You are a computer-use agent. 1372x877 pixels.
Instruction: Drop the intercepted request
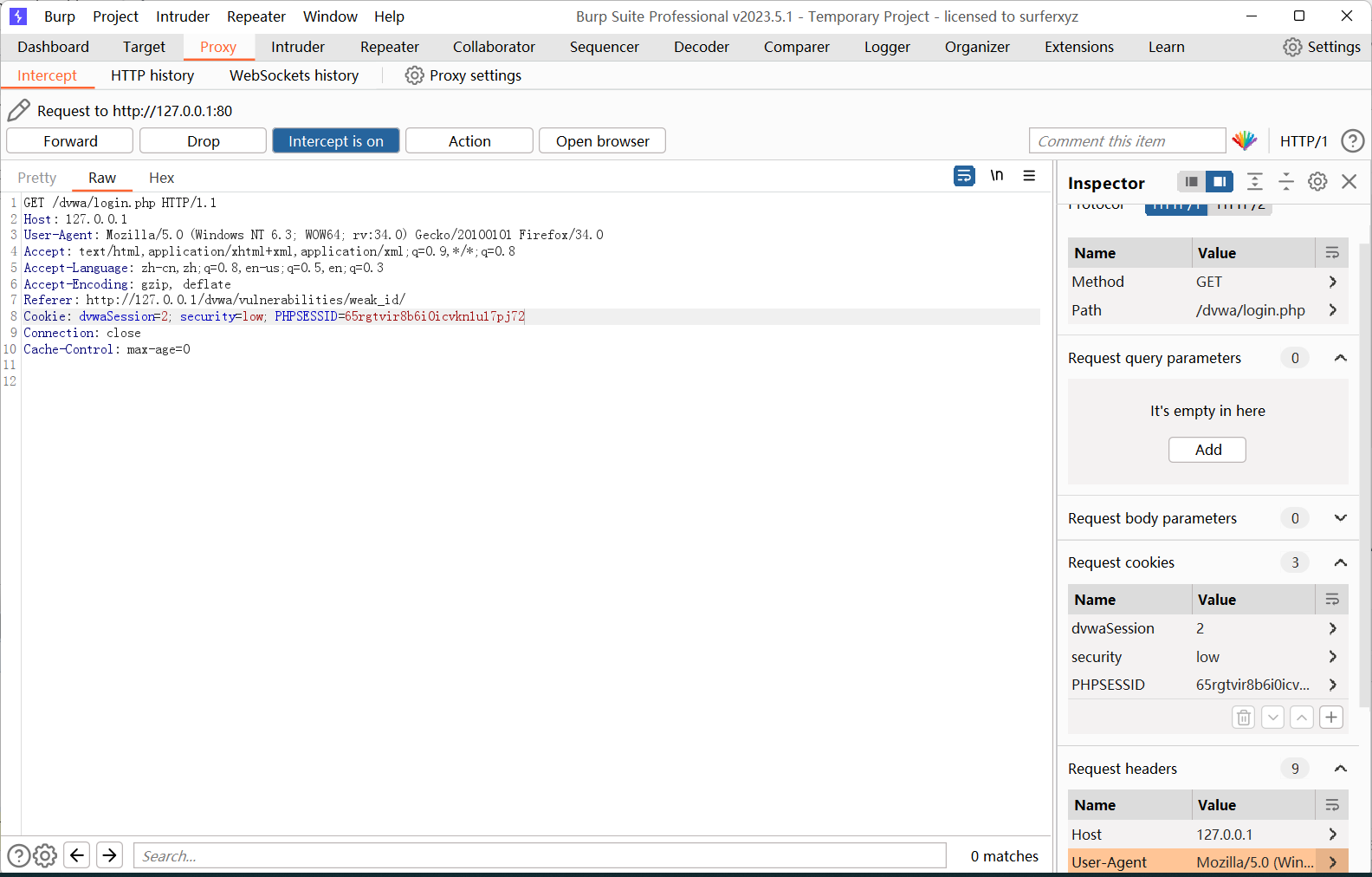[204, 140]
